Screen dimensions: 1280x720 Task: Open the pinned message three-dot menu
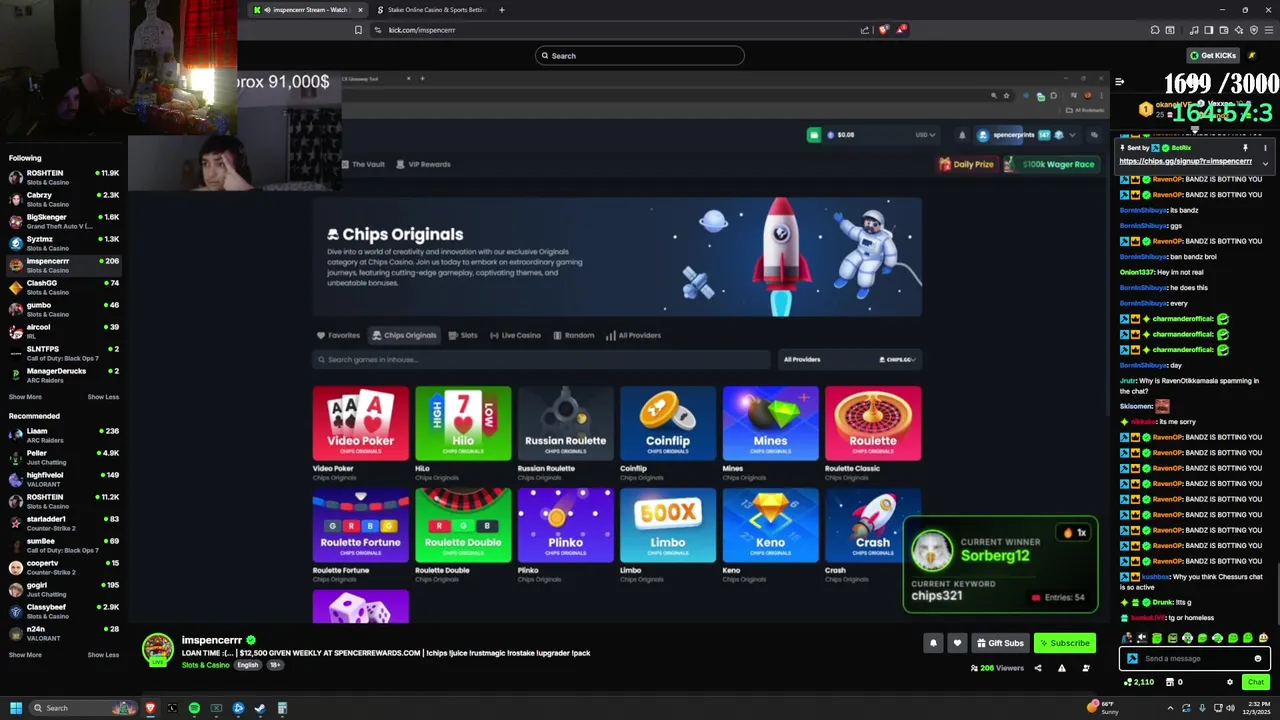(x=1265, y=148)
